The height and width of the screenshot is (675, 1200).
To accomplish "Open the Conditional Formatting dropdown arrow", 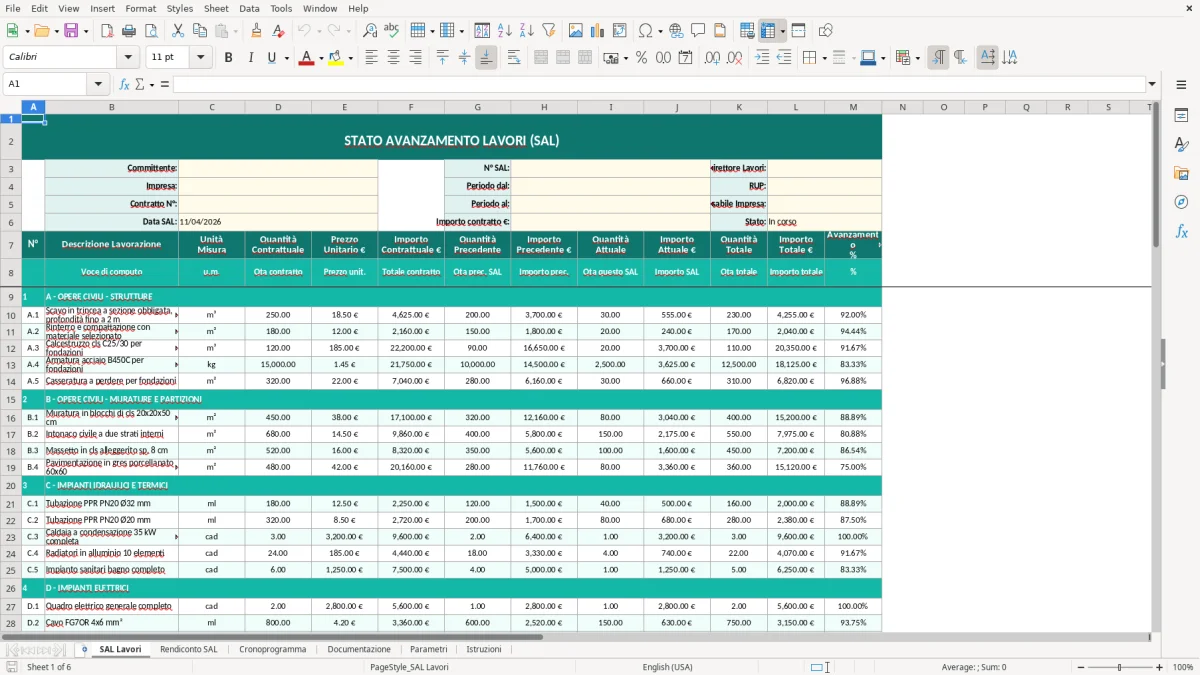I will click(x=917, y=58).
